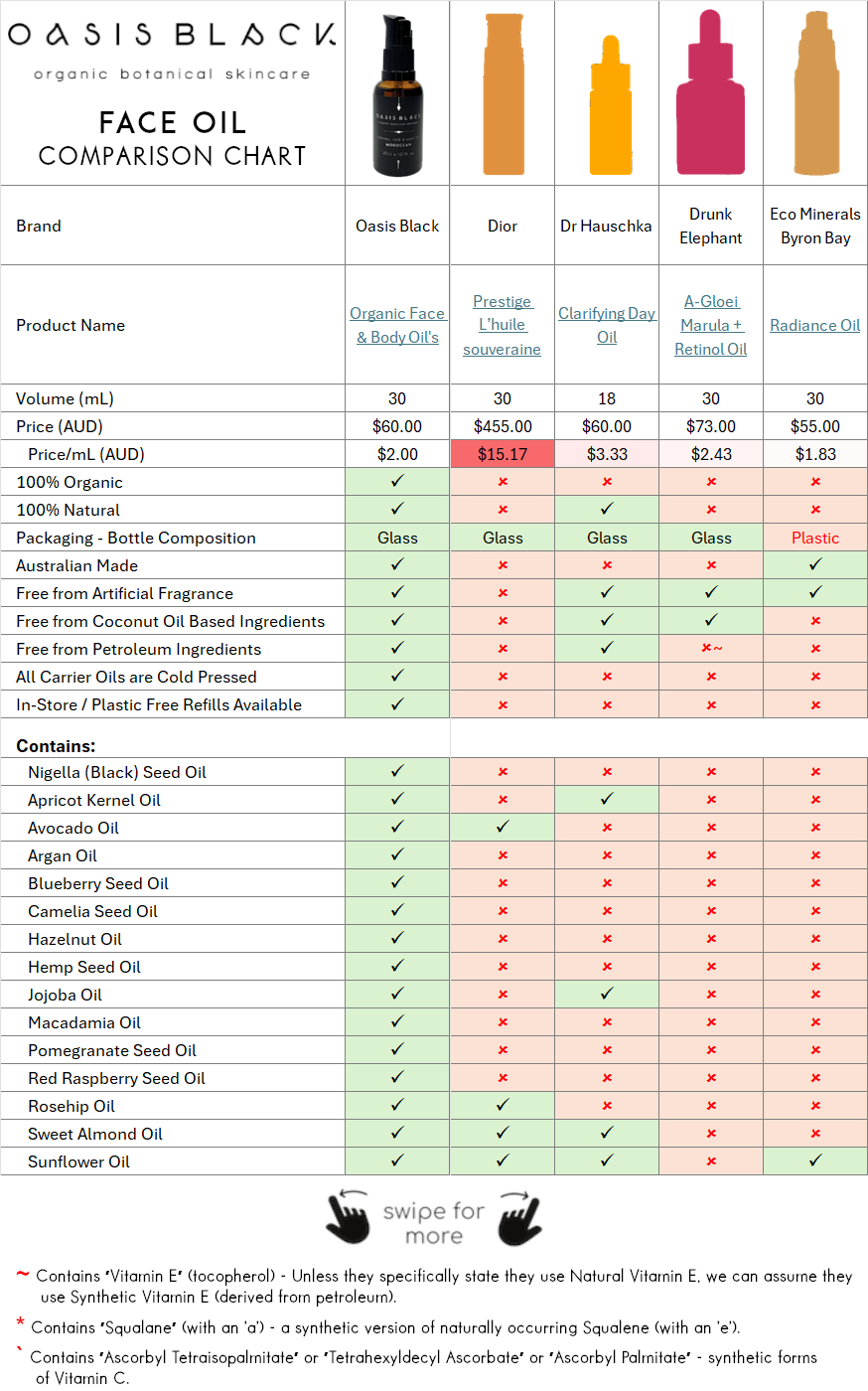The image size is (868, 1391).
Task: Click the Eco Minerals $1.83 price cell
Action: pos(815,454)
